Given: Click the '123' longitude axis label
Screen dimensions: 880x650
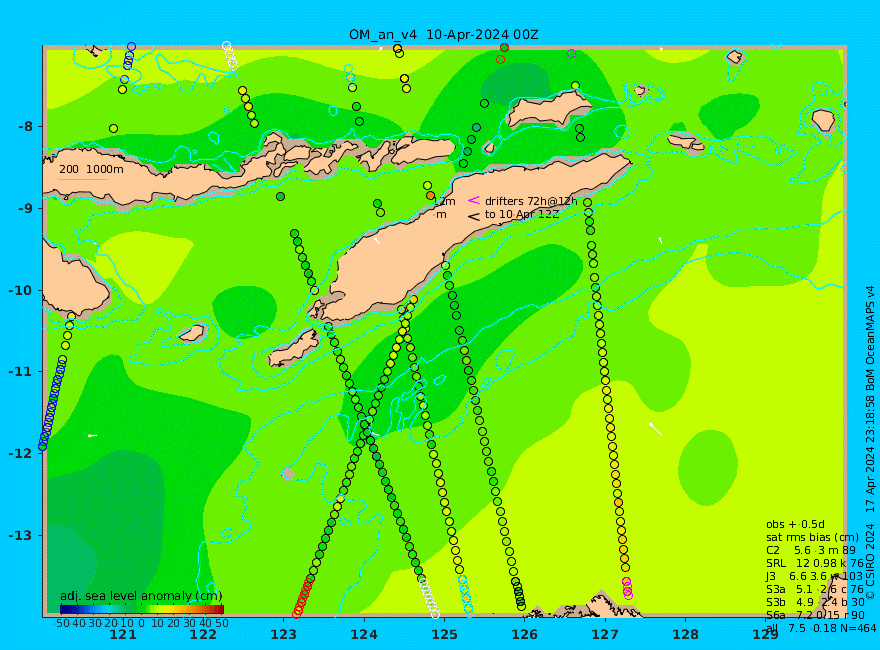Looking at the screenshot, I should (283, 634).
